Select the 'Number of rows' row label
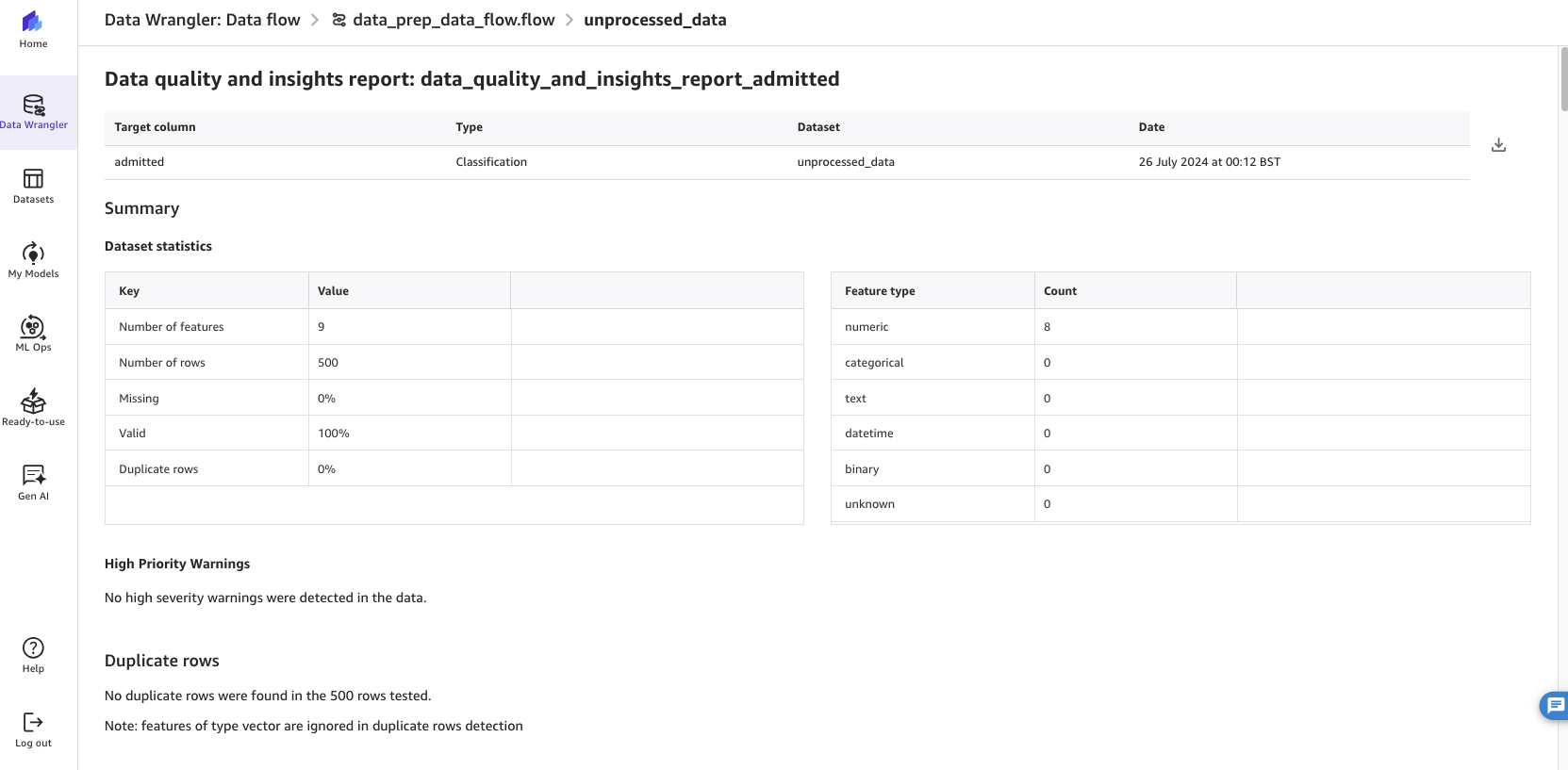Screen dimensions: 1568x770 [x=162, y=363]
